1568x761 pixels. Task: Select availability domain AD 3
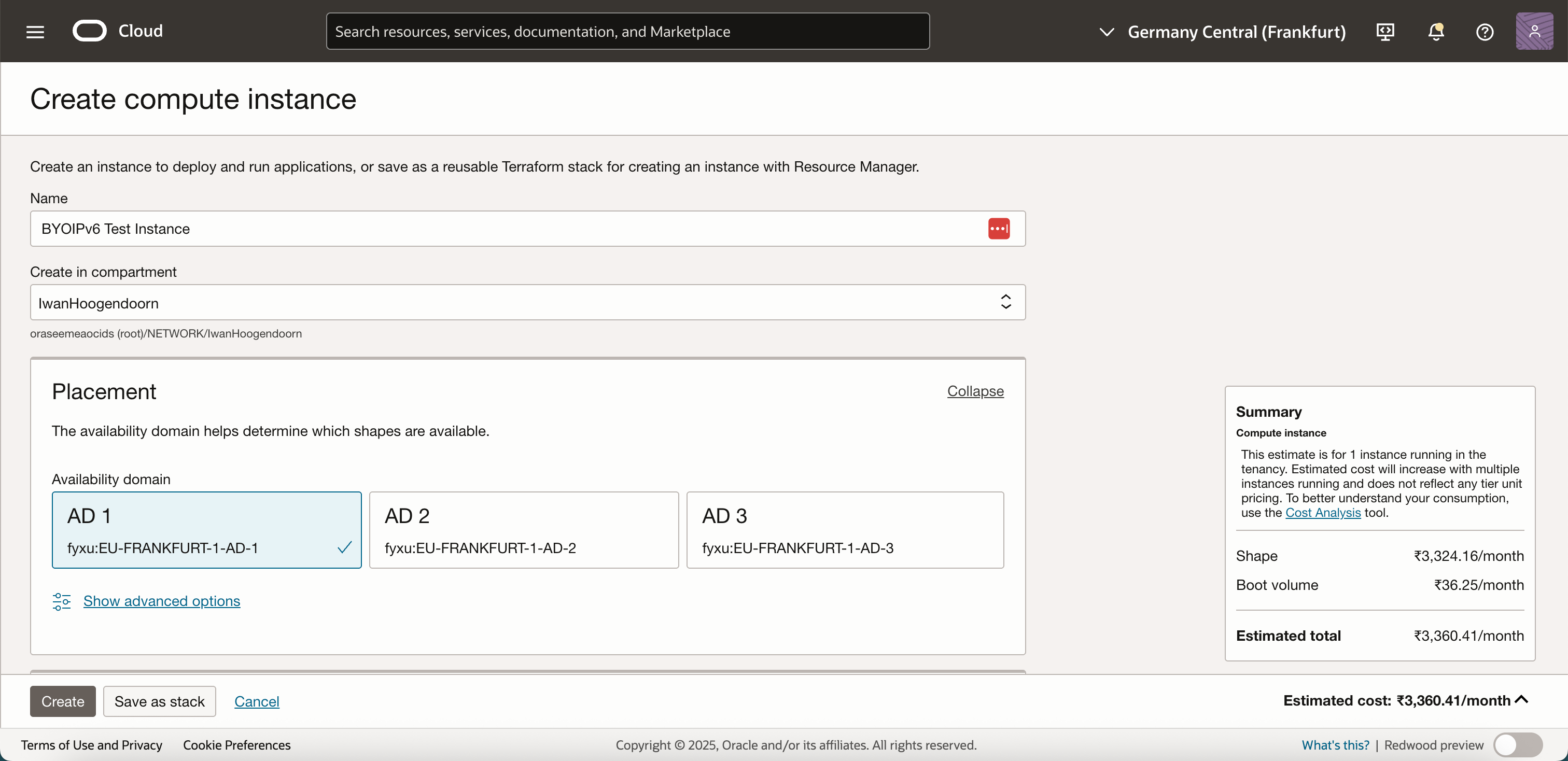[x=844, y=530]
